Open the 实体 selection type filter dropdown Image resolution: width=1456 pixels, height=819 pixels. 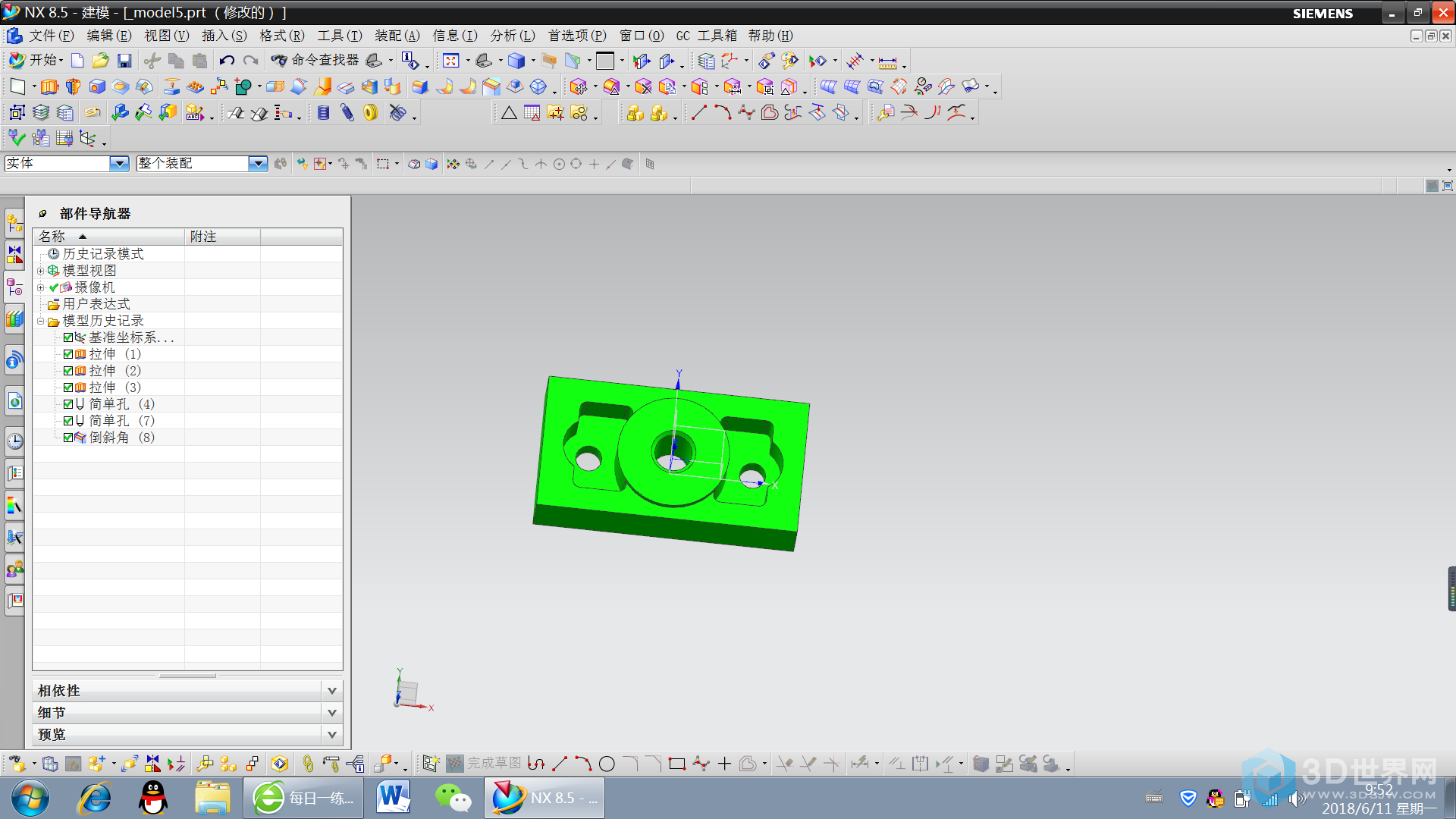(119, 163)
